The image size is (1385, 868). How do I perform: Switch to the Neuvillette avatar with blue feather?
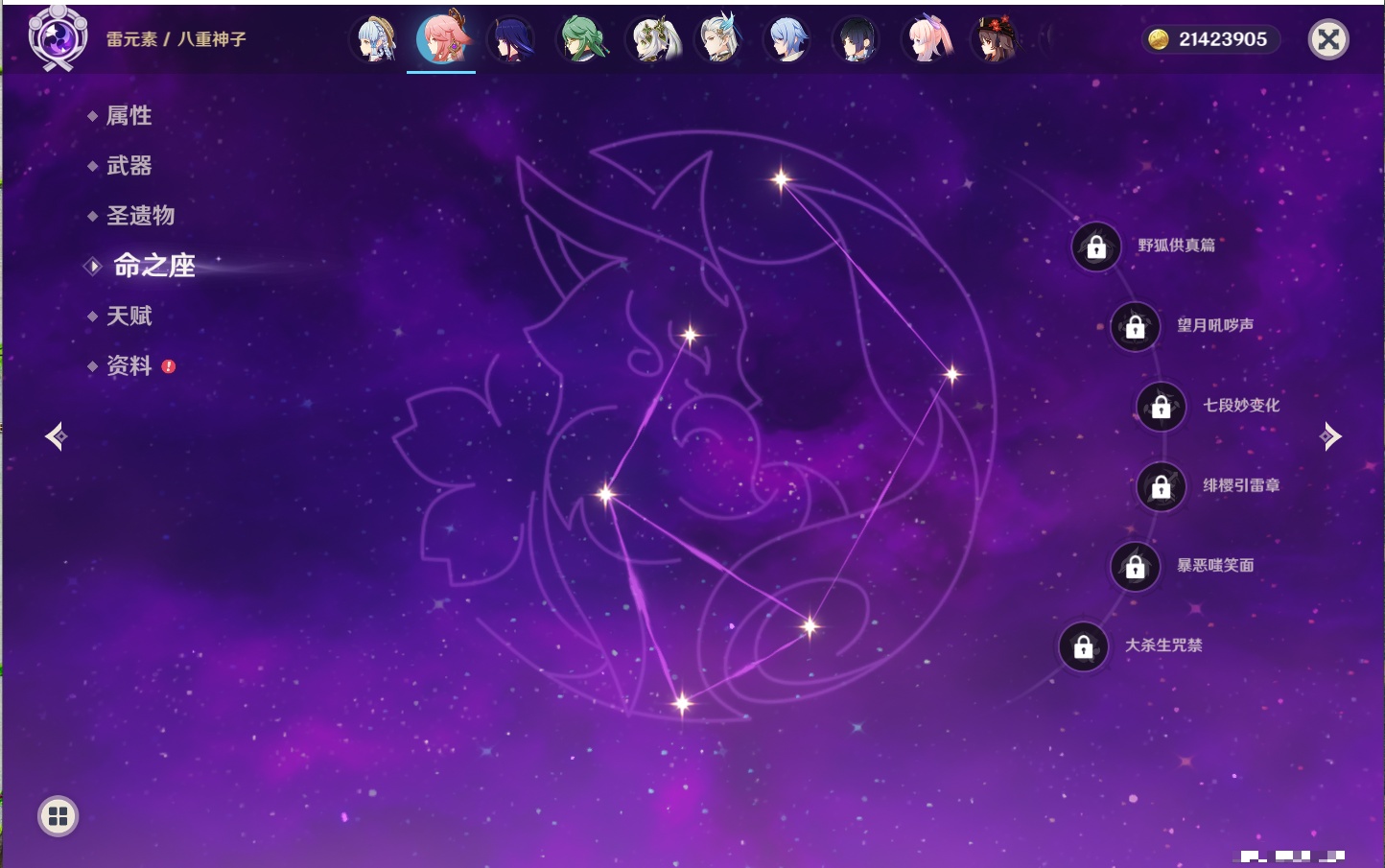720,39
